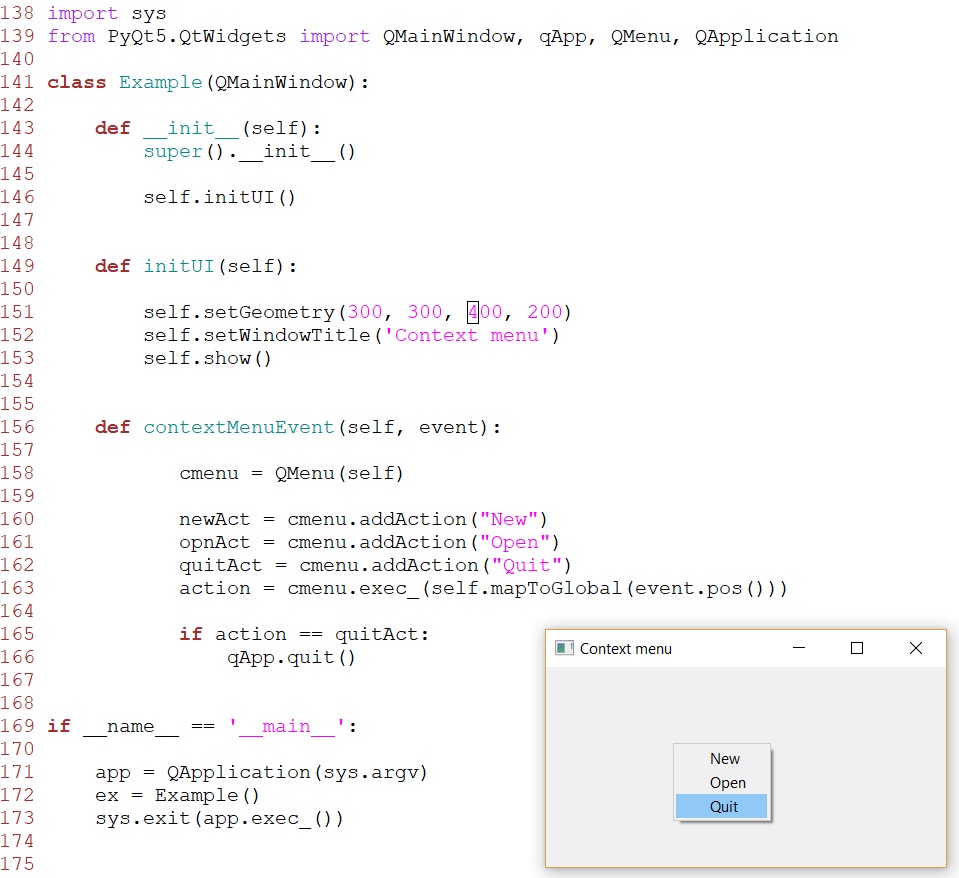Screen dimensions: 959x878
Task: Click the initUI function definition name
Action: [179, 267]
